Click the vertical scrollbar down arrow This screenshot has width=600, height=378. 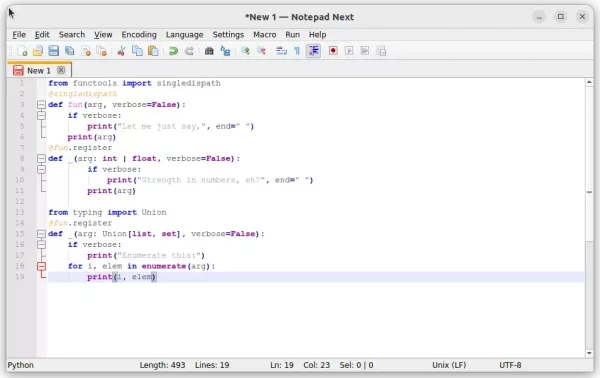pyautogui.click(x=589, y=353)
